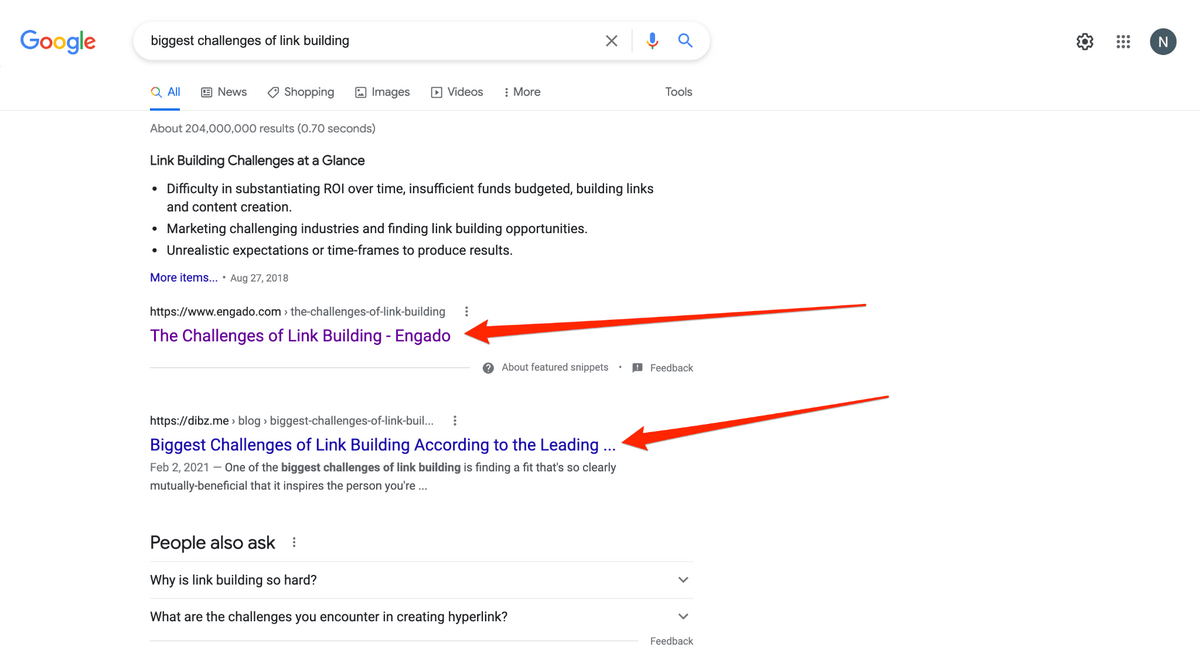Switch to the Images tab
1200x657 pixels.
[x=382, y=92]
